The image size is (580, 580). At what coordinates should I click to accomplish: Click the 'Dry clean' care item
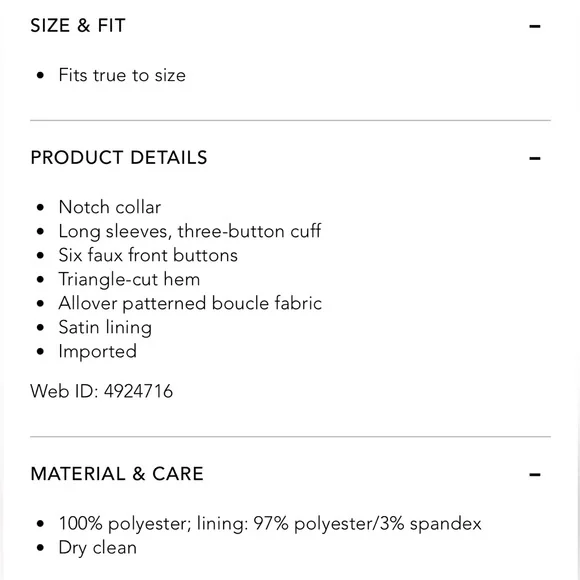coord(98,548)
